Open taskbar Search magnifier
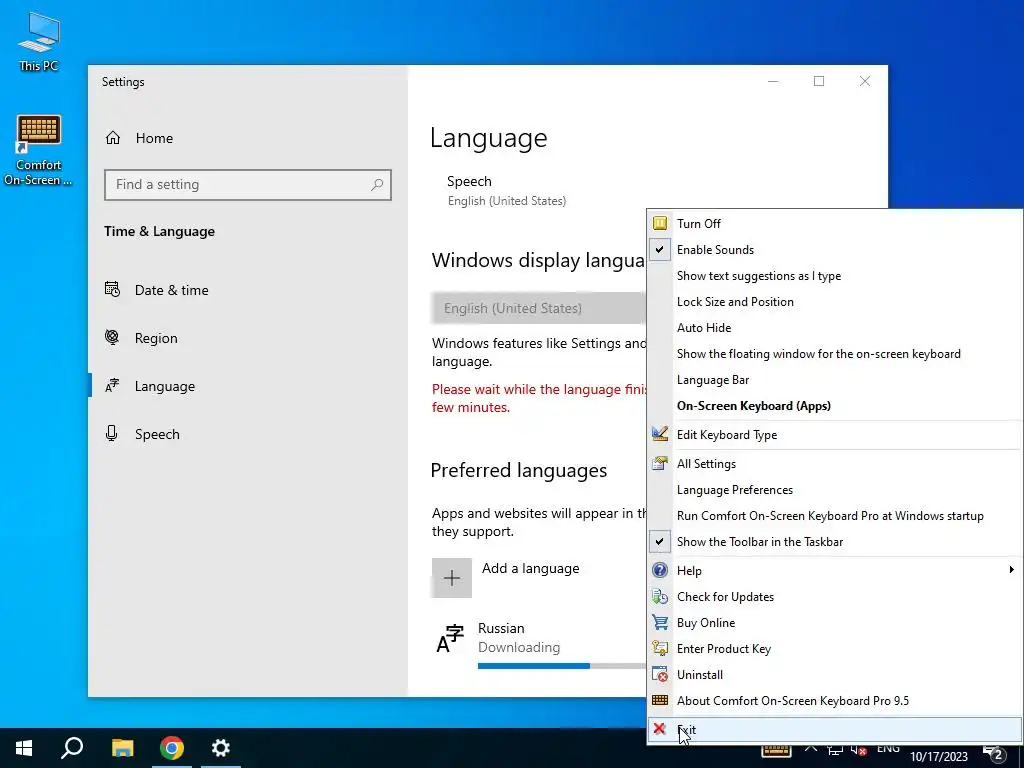Viewport: 1024px width, 768px height. (x=72, y=748)
